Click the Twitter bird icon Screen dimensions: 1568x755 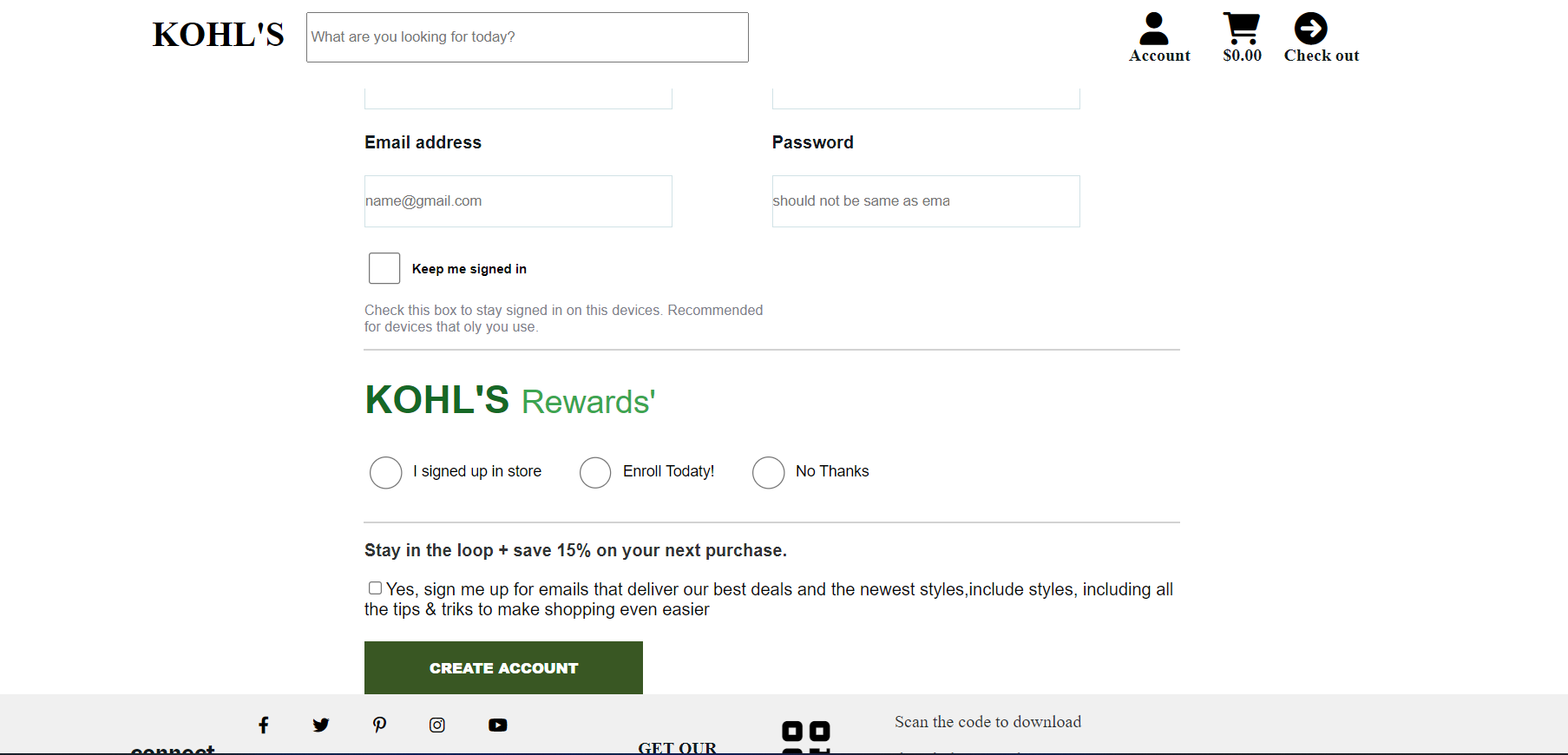pyautogui.click(x=320, y=725)
